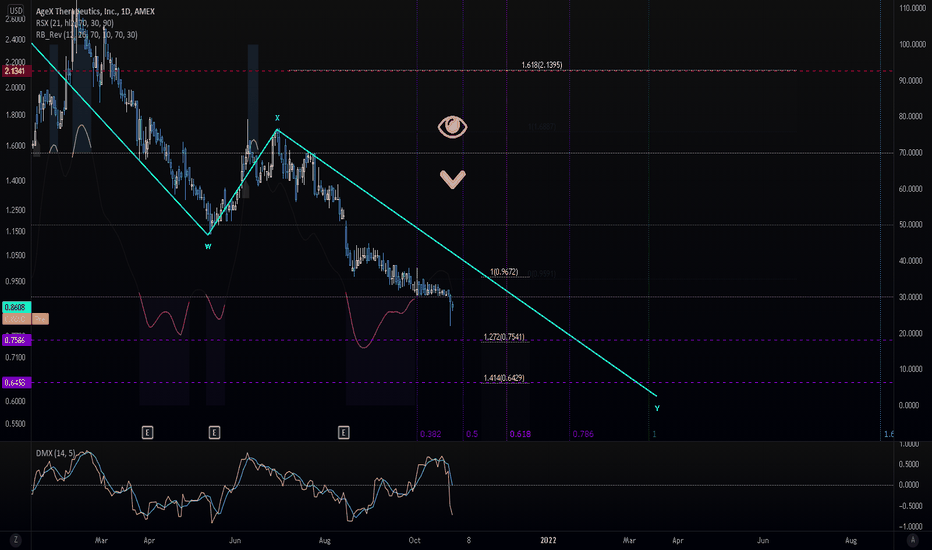
Task: Click the 0.5 Fib time zone label
Action: (x=471, y=434)
